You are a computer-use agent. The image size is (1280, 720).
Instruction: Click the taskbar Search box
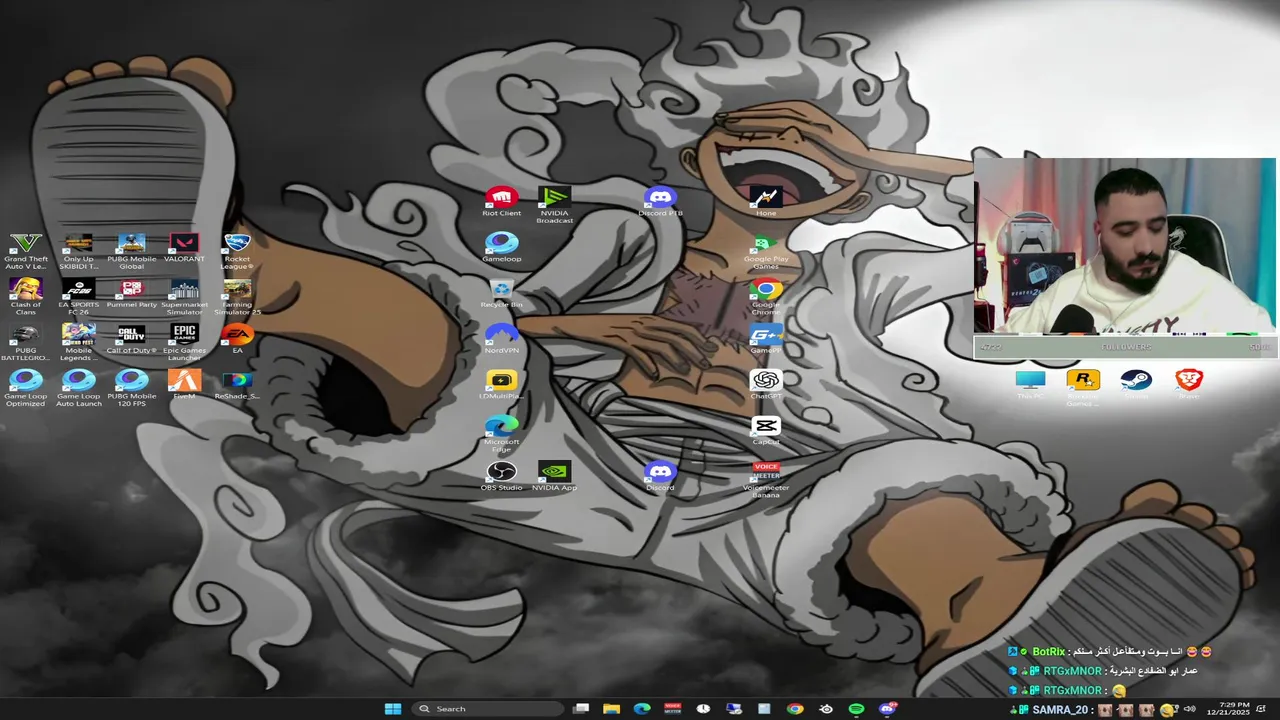pos(486,709)
